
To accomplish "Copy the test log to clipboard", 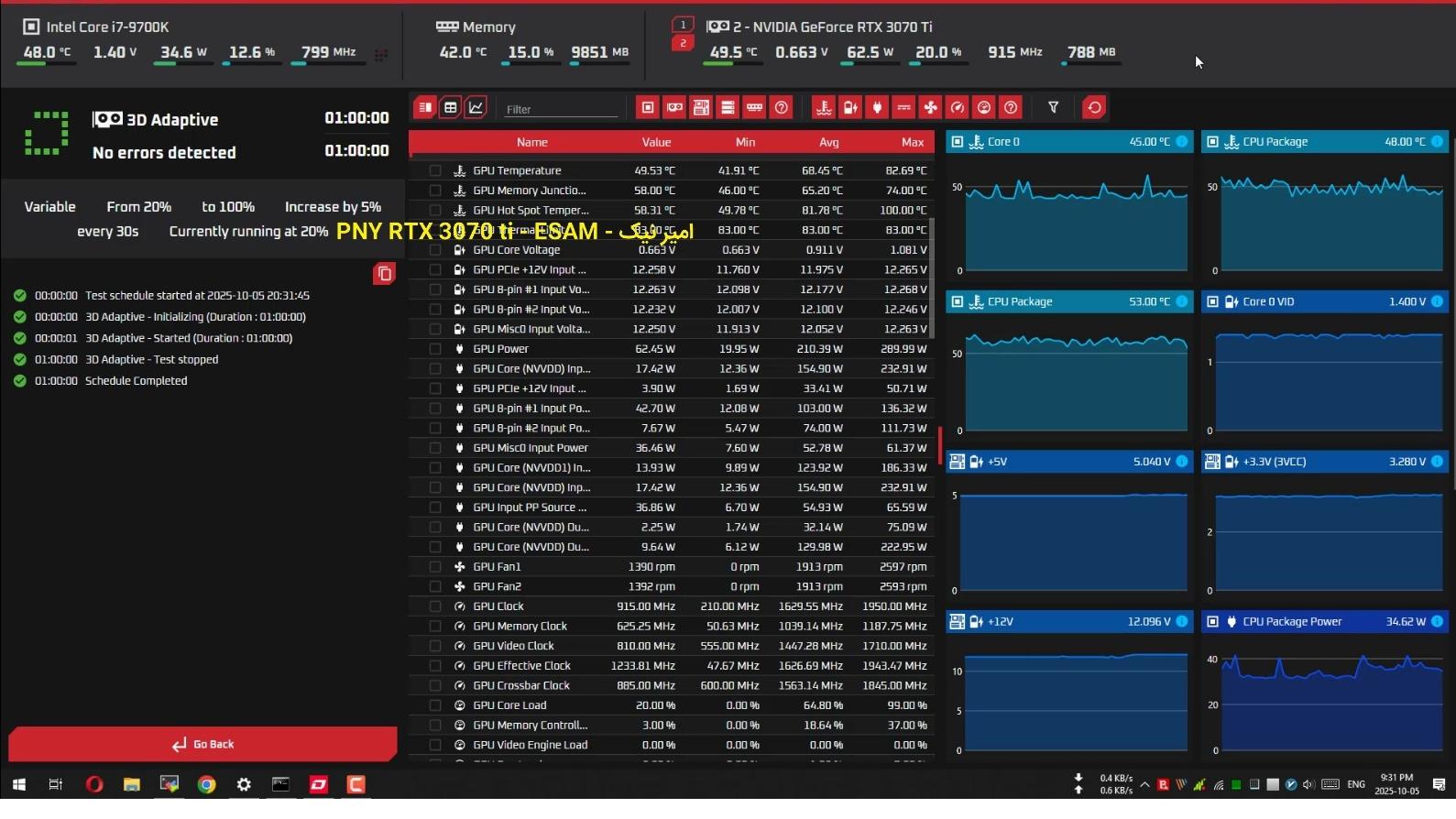I will click(x=384, y=274).
